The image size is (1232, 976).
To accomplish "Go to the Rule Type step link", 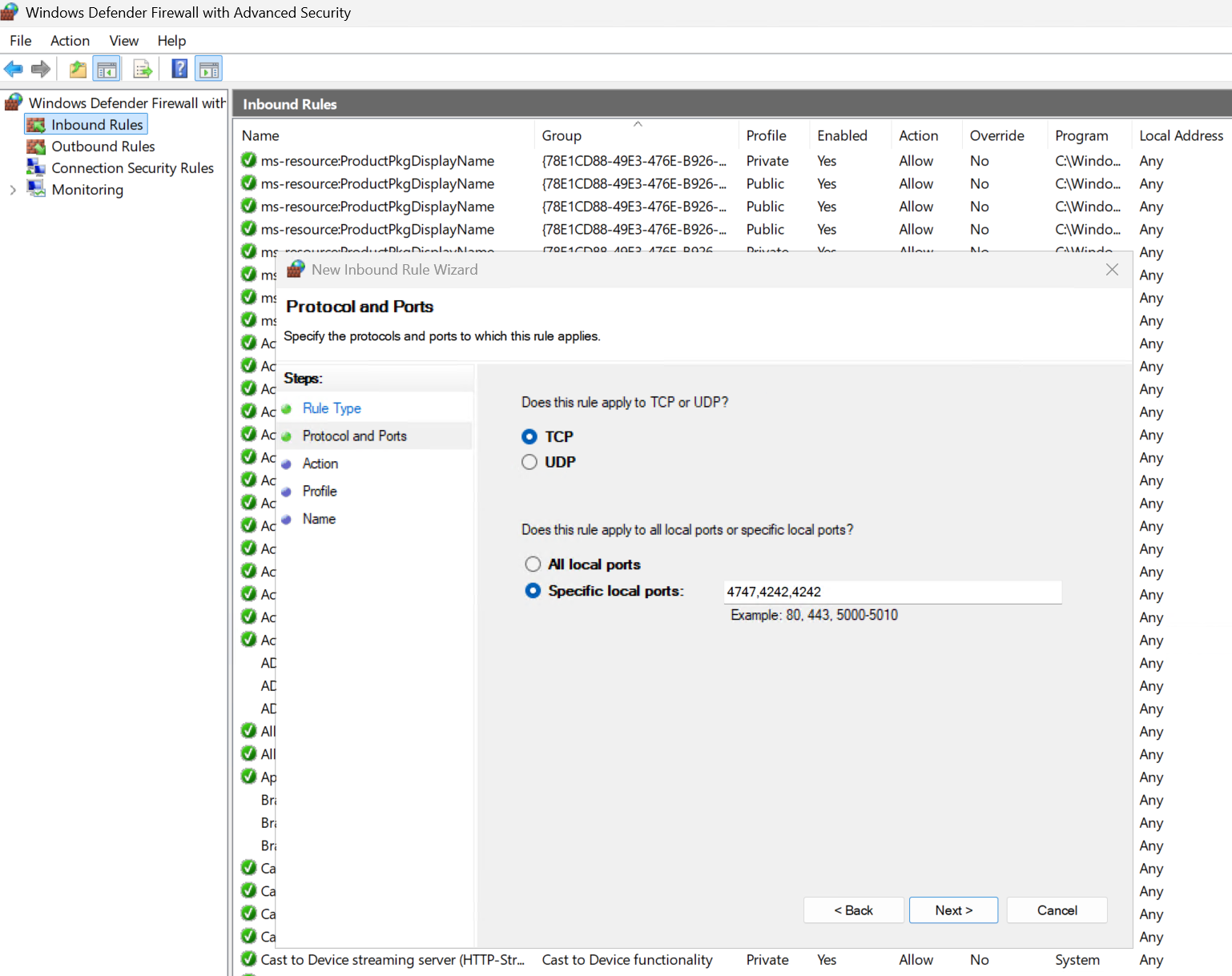I will coord(332,408).
